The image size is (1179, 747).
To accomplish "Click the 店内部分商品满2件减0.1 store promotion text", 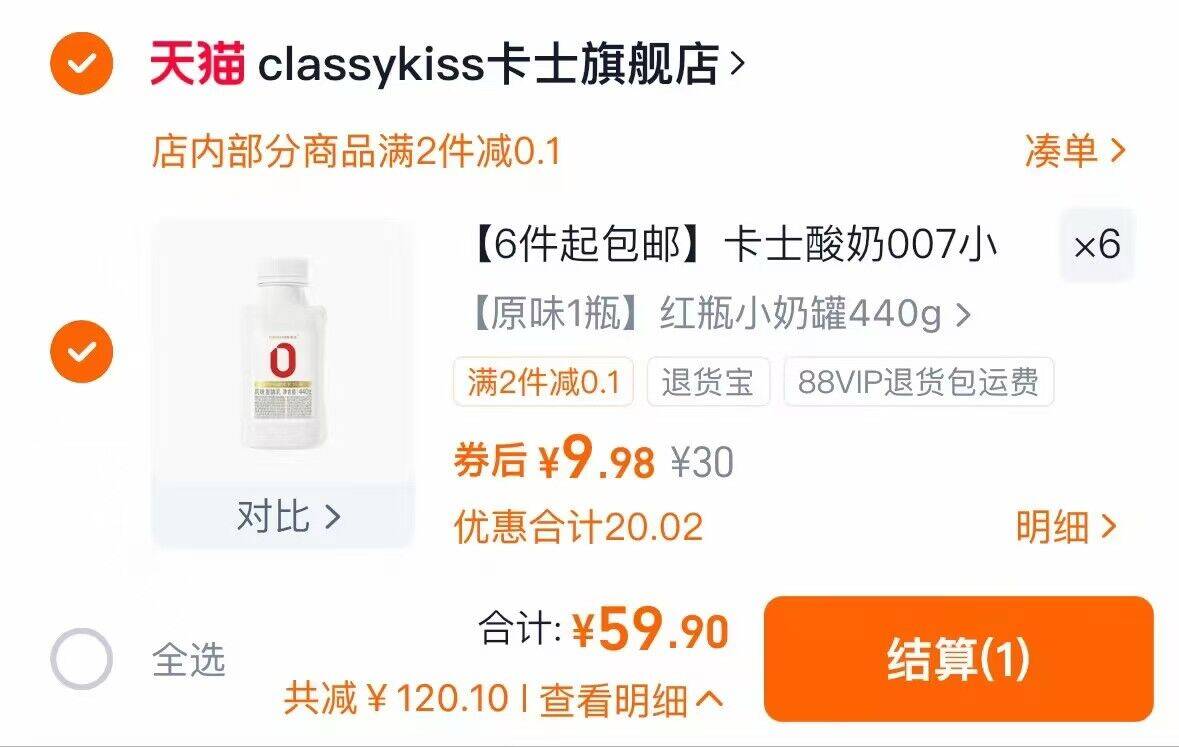I will pos(356,150).
